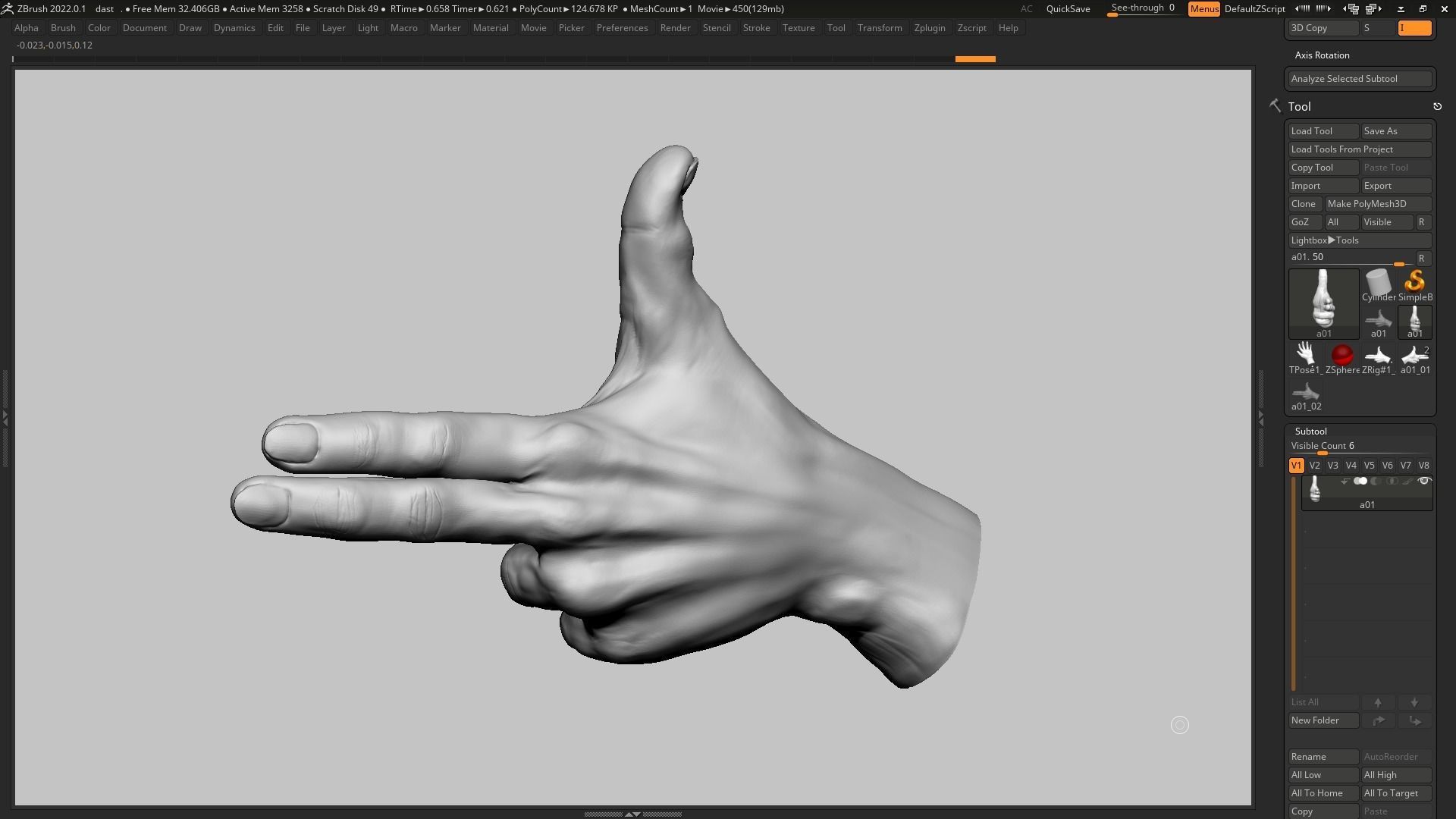Viewport: 1456px width, 819px height.
Task: Toggle subtool a01 polypaint brush icon
Action: 1407,482
